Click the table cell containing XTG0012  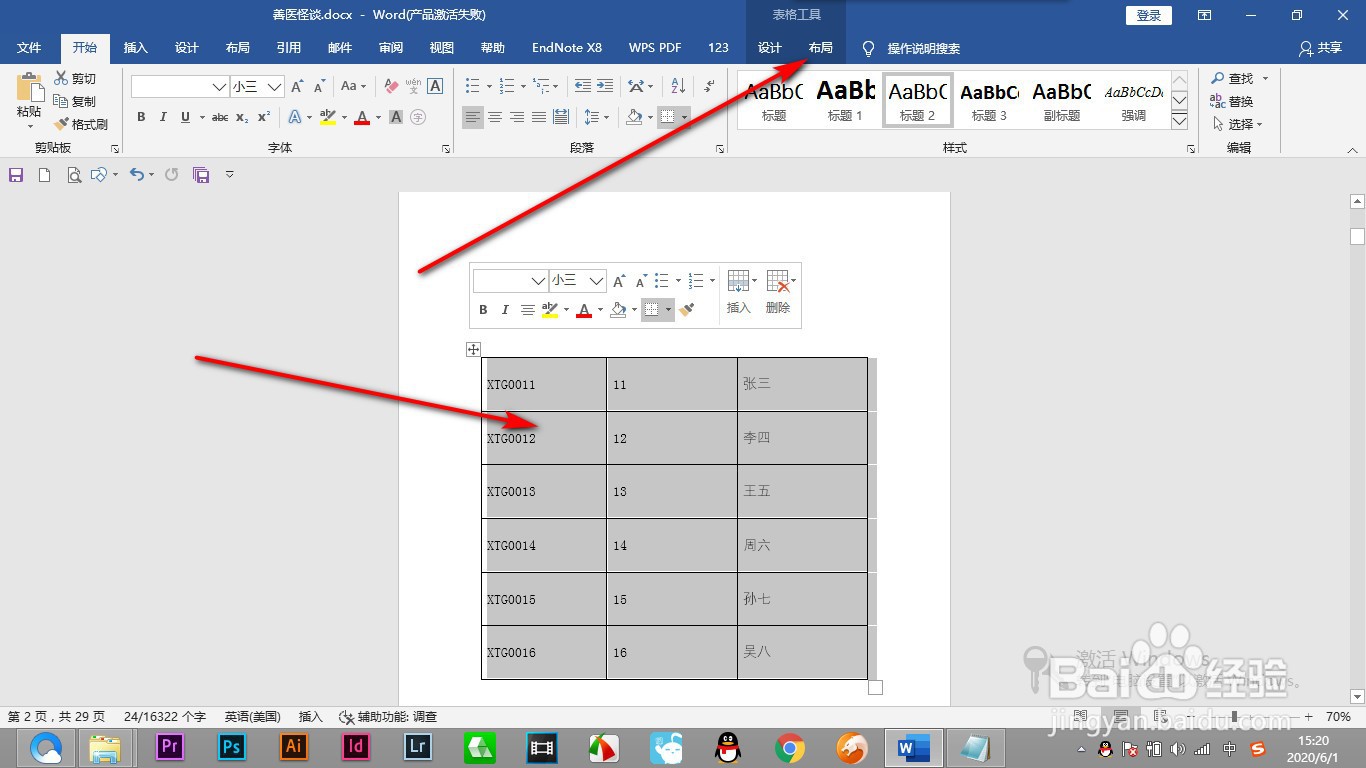544,438
